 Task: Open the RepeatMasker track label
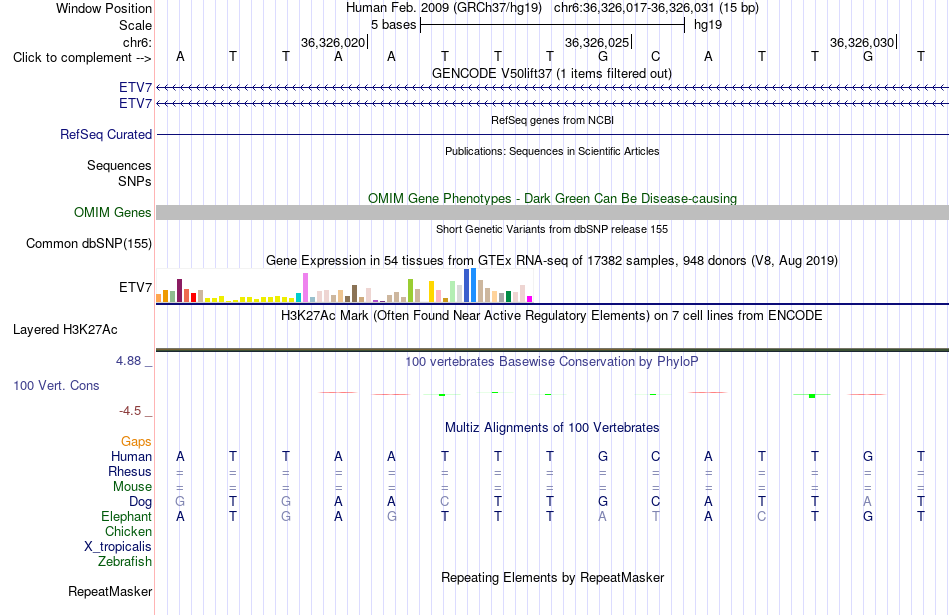point(110,591)
